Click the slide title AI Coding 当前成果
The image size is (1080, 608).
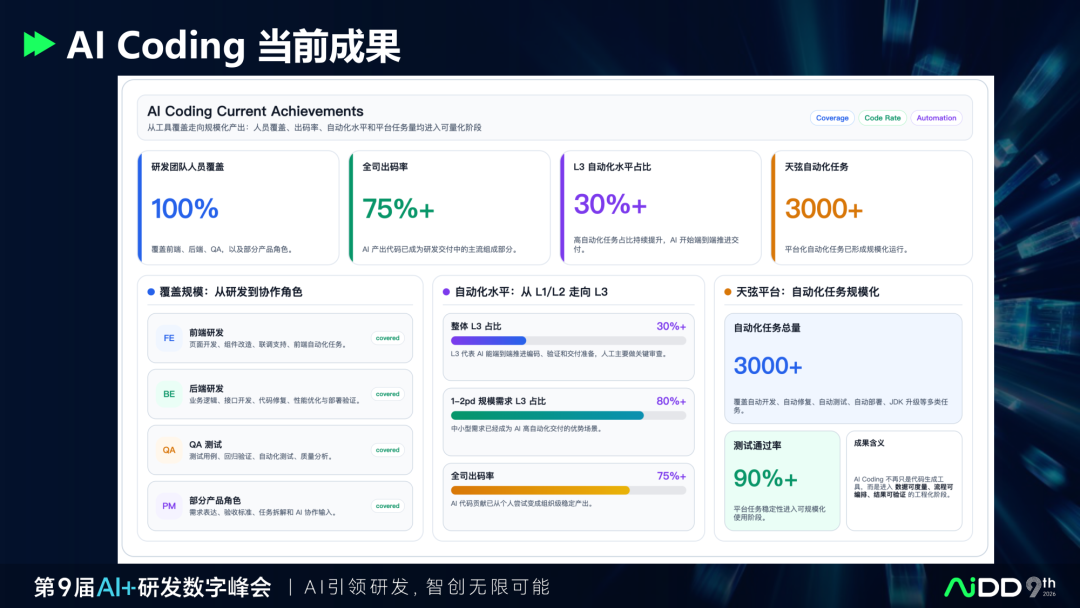tap(233, 45)
